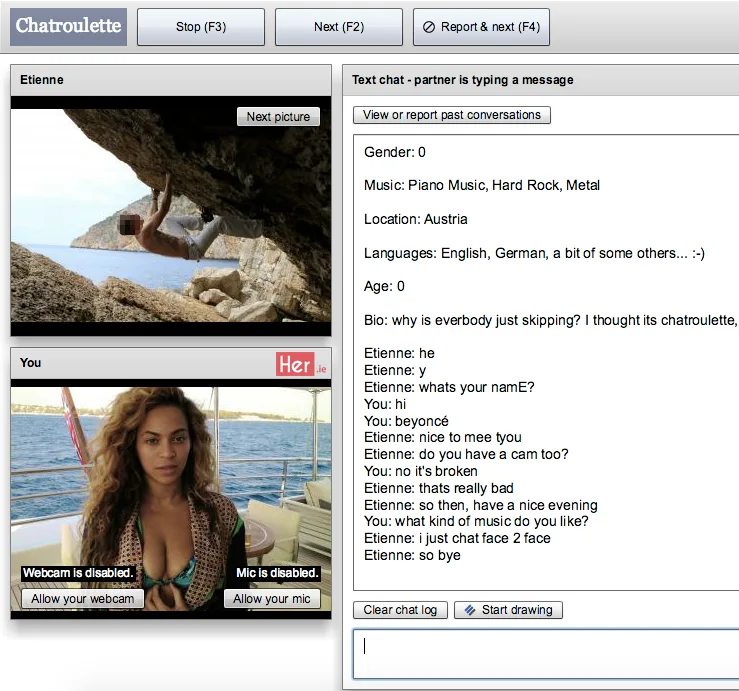Click the 'Gender: 0' line
Screen dimensions: 739x691
[394, 152]
